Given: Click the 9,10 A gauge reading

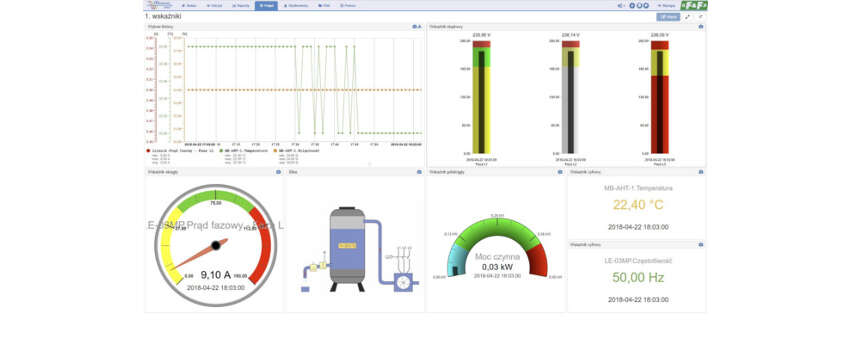Looking at the screenshot, I should tap(216, 275).
